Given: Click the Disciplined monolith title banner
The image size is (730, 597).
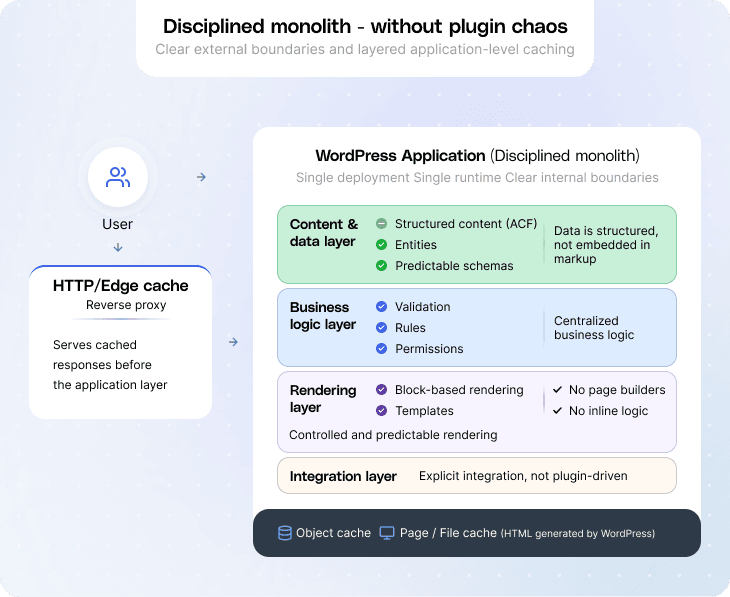Looking at the screenshot, I should point(364,27).
